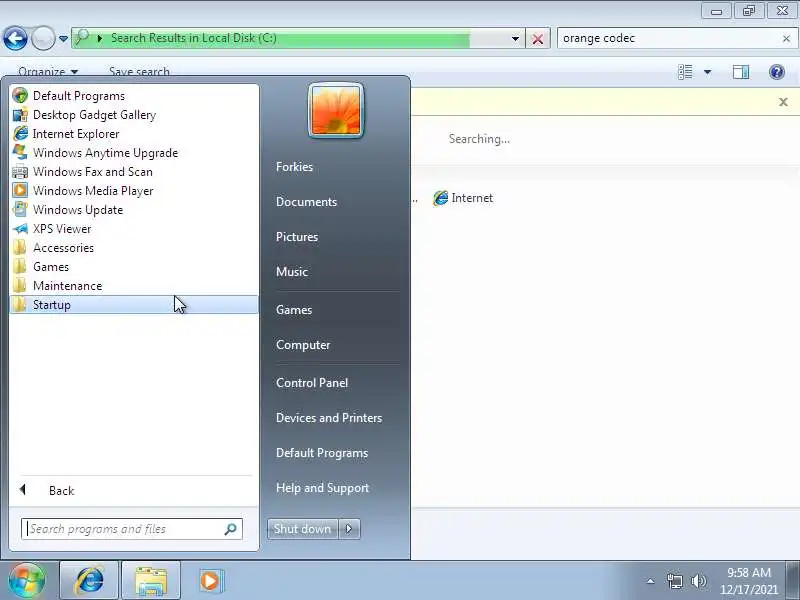Open Control Panel

tap(312, 383)
